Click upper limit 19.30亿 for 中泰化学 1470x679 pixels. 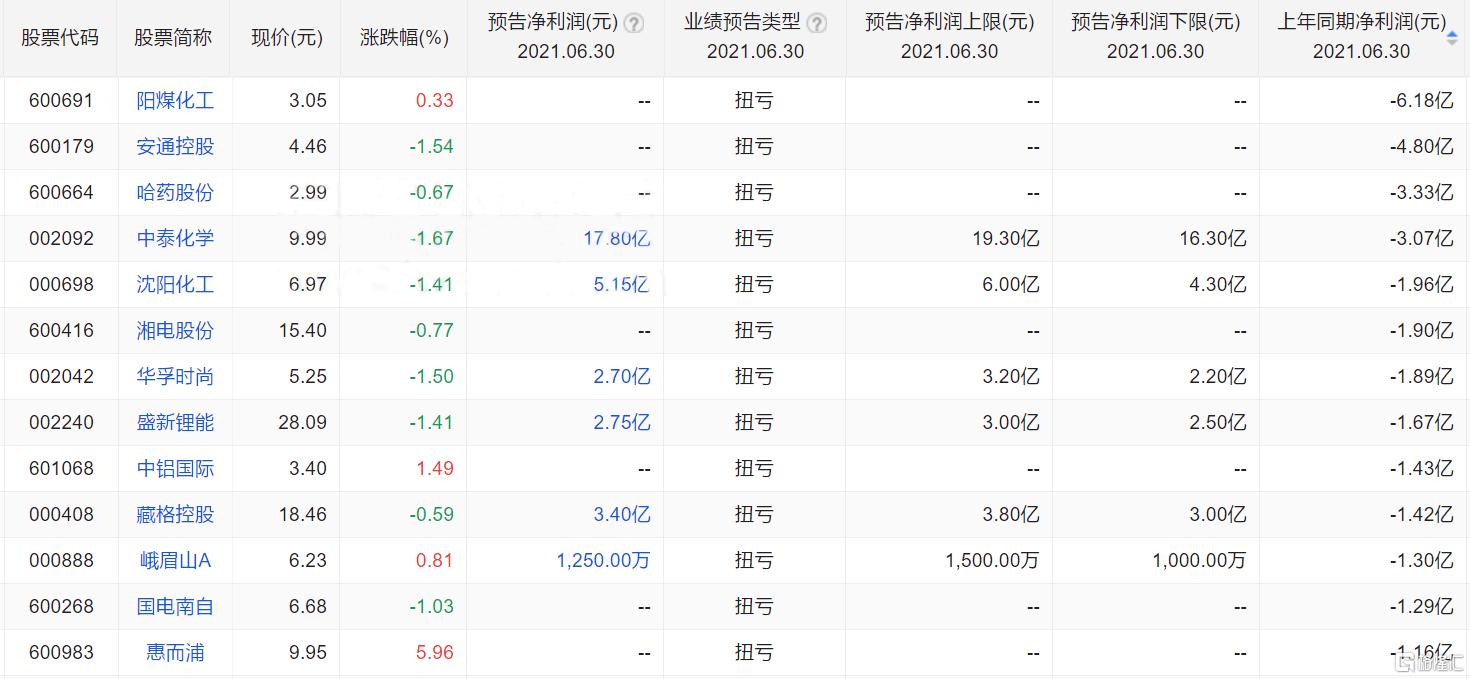tap(1005, 238)
